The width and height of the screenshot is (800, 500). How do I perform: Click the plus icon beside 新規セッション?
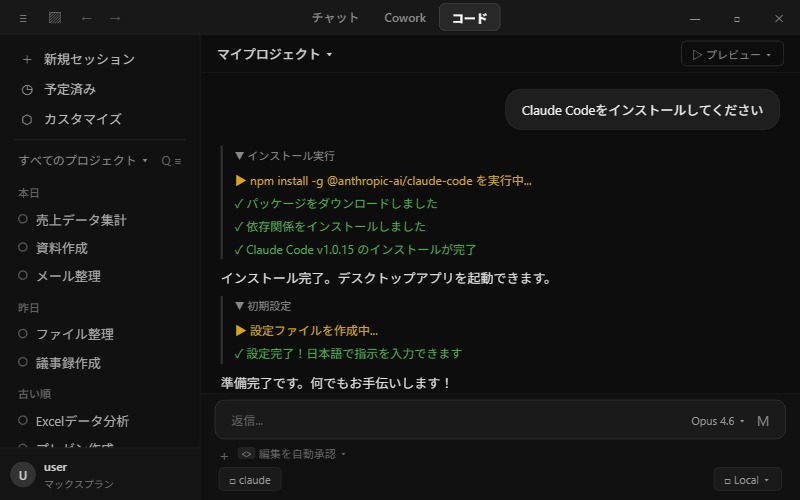(x=27, y=60)
